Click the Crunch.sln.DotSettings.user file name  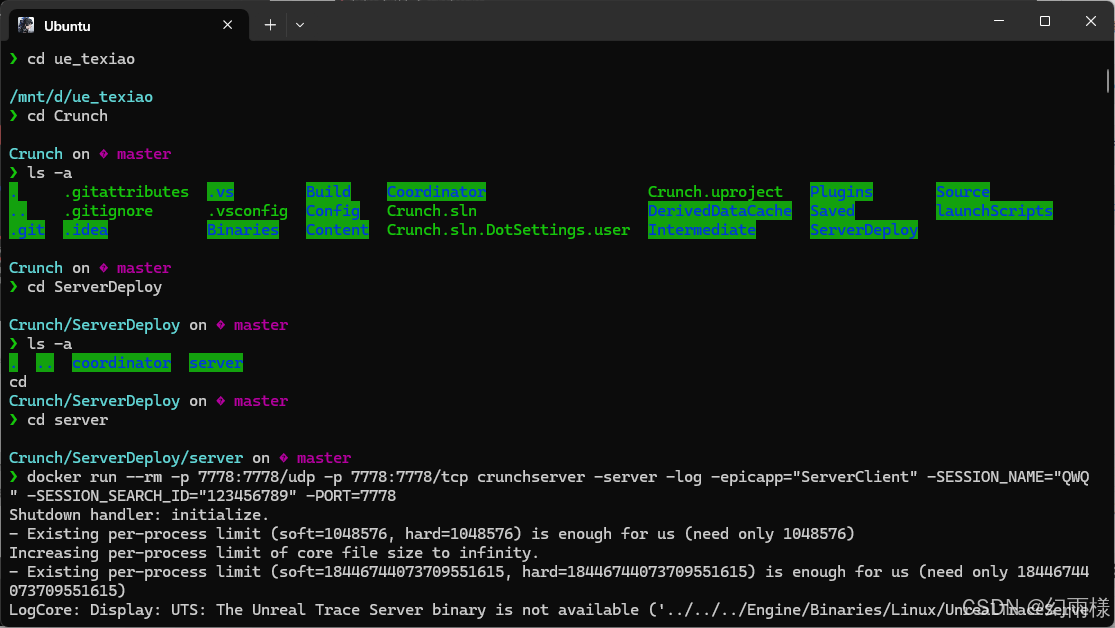(x=508, y=230)
